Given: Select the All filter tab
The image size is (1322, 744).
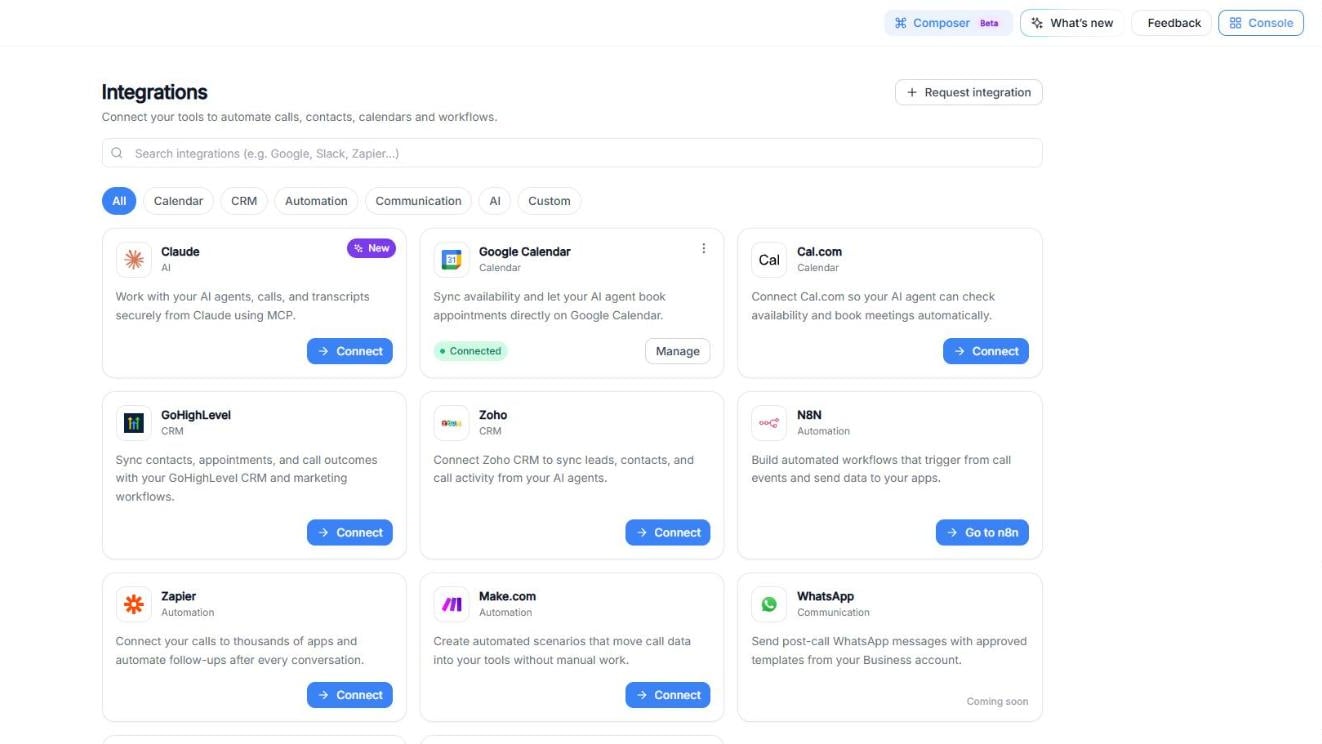Looking at the screenshot, I should (119, 201).
